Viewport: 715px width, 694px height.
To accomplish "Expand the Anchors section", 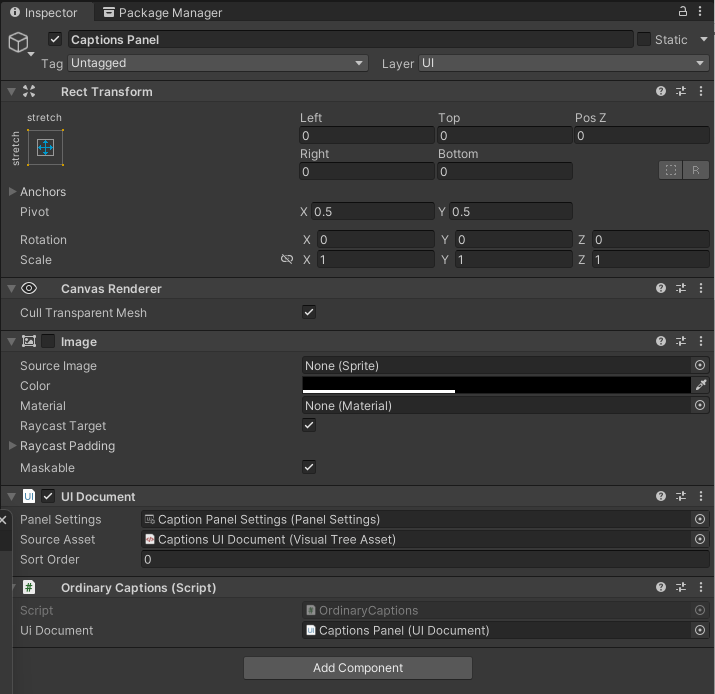I will point(13,192).
